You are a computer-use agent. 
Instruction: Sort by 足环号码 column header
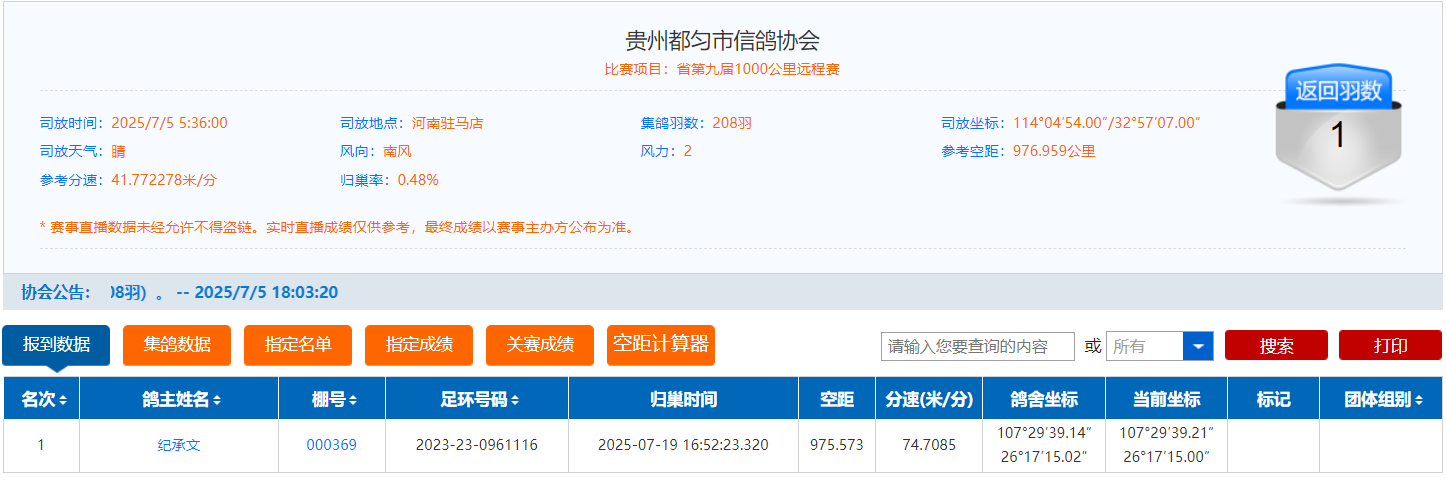[x=476, y=400]
